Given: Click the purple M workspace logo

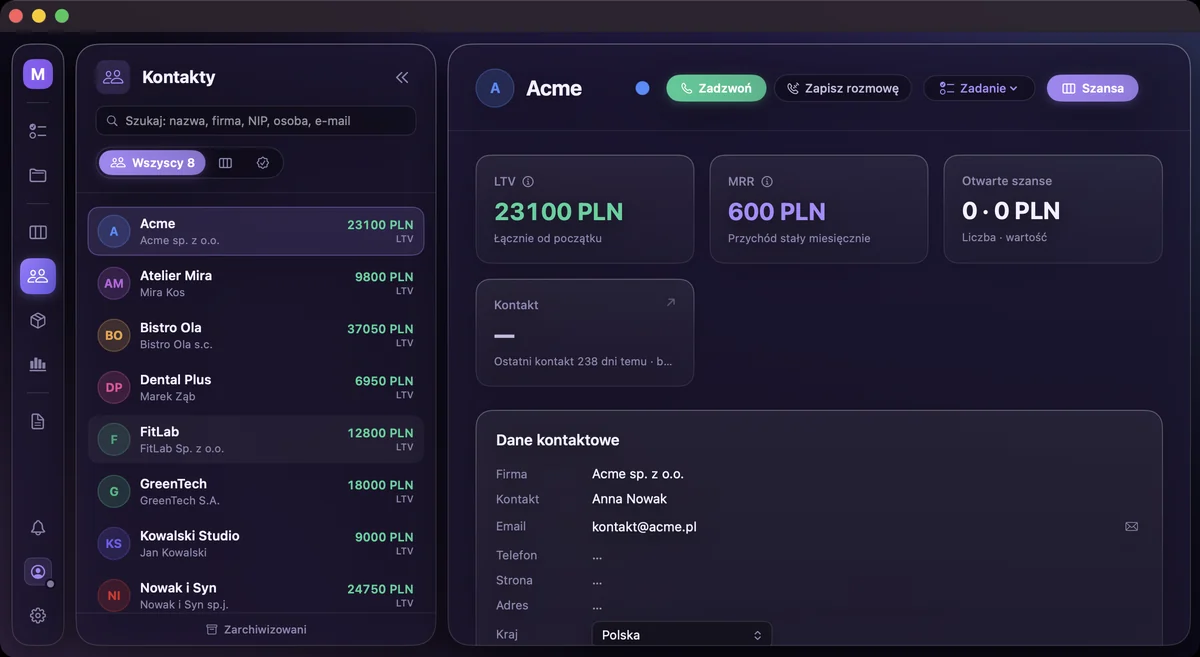Looking at the screenshot, I should coord(38,74).
